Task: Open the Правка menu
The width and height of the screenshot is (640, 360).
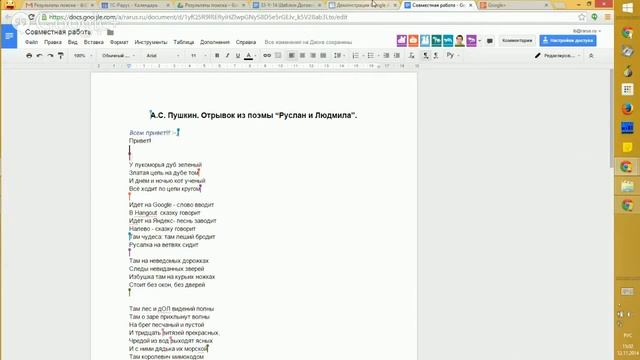Action: [x=53, y=42]
